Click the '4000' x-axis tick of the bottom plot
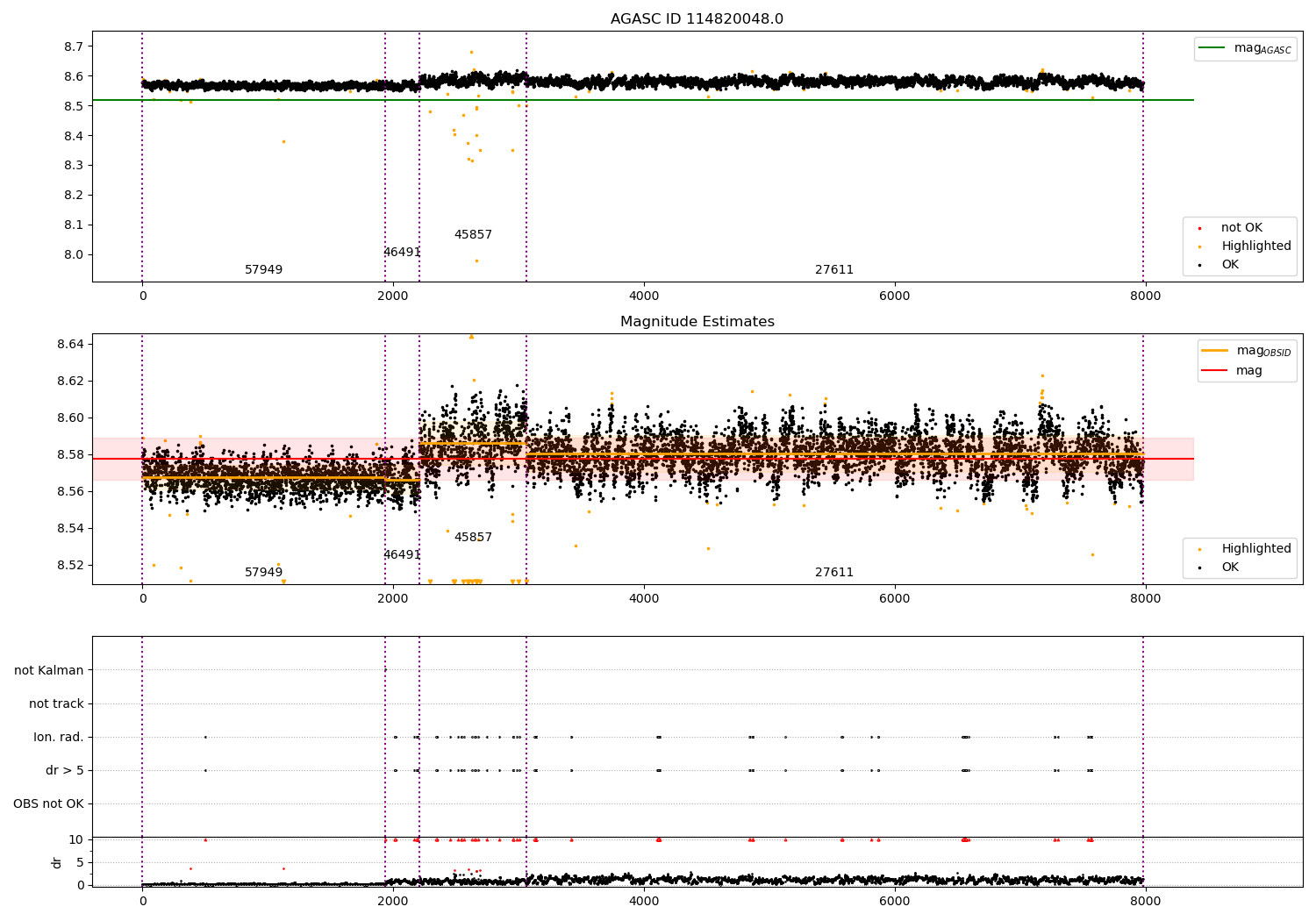 click(644, 902)
